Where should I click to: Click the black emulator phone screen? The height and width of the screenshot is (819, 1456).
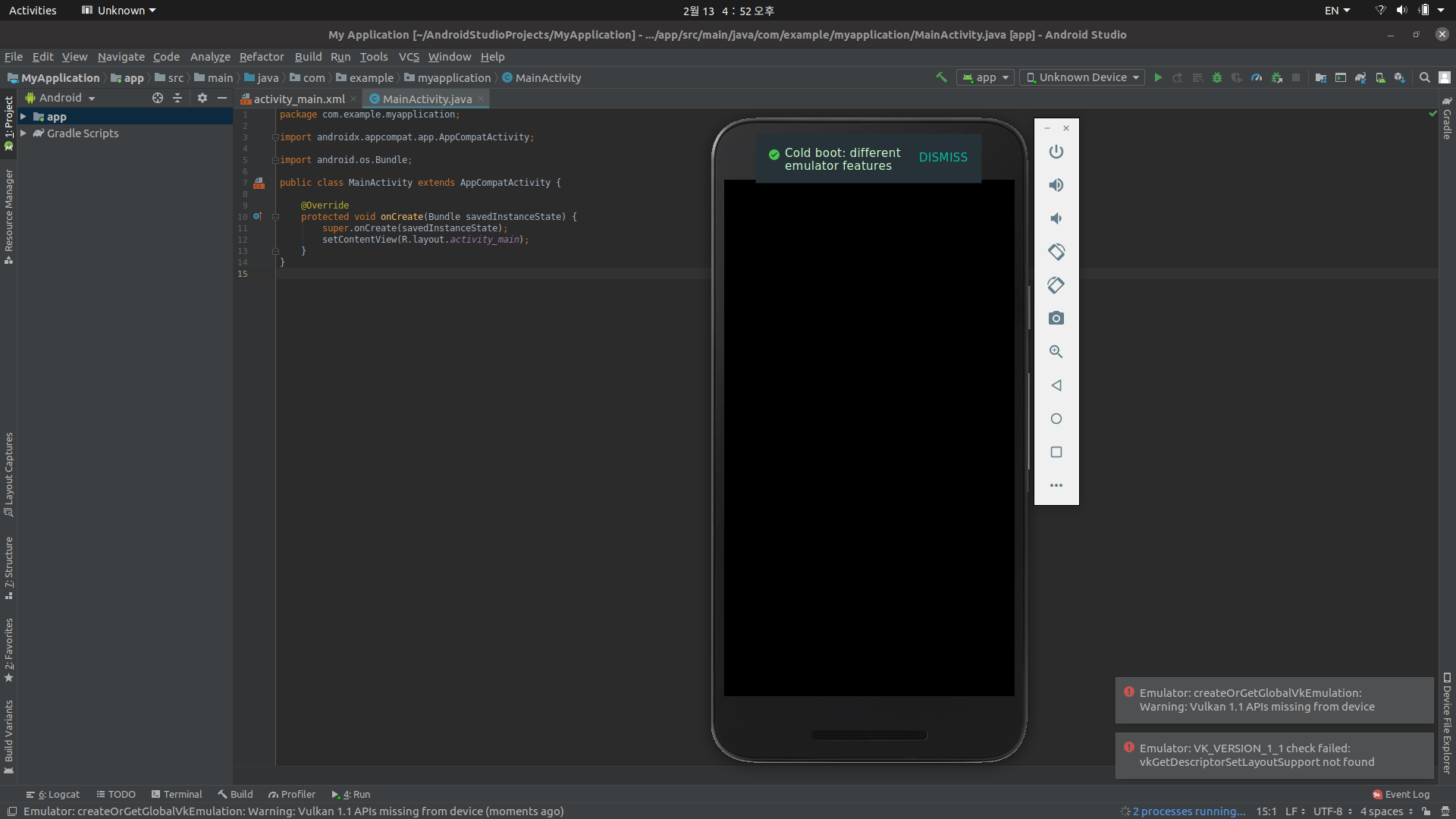pyautogui.click(x=869, y=438)
